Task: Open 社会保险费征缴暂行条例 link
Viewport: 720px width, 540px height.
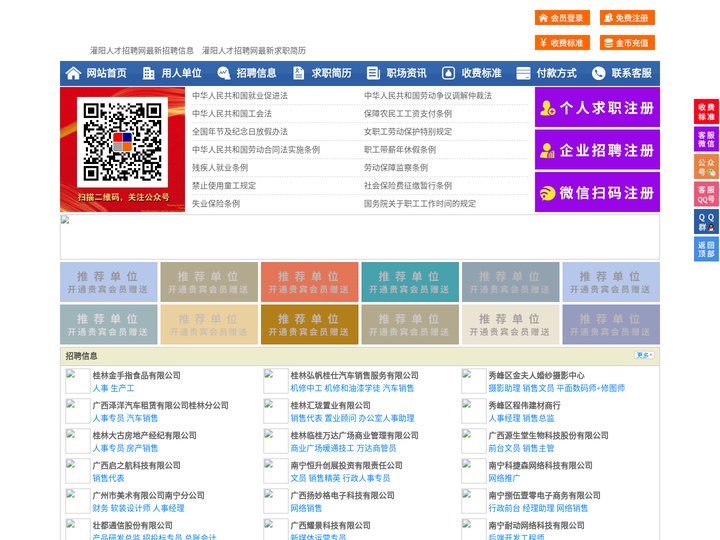Action: click(x=408, y=186)
